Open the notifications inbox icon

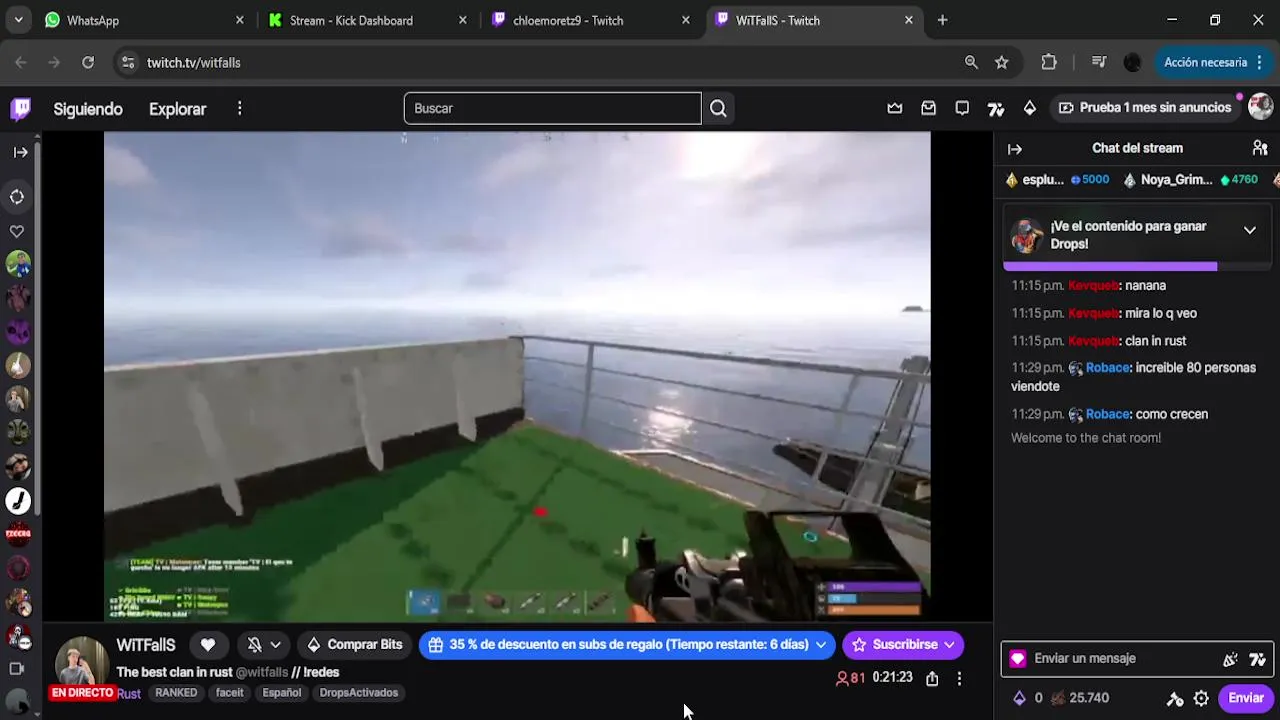[928, 108]
